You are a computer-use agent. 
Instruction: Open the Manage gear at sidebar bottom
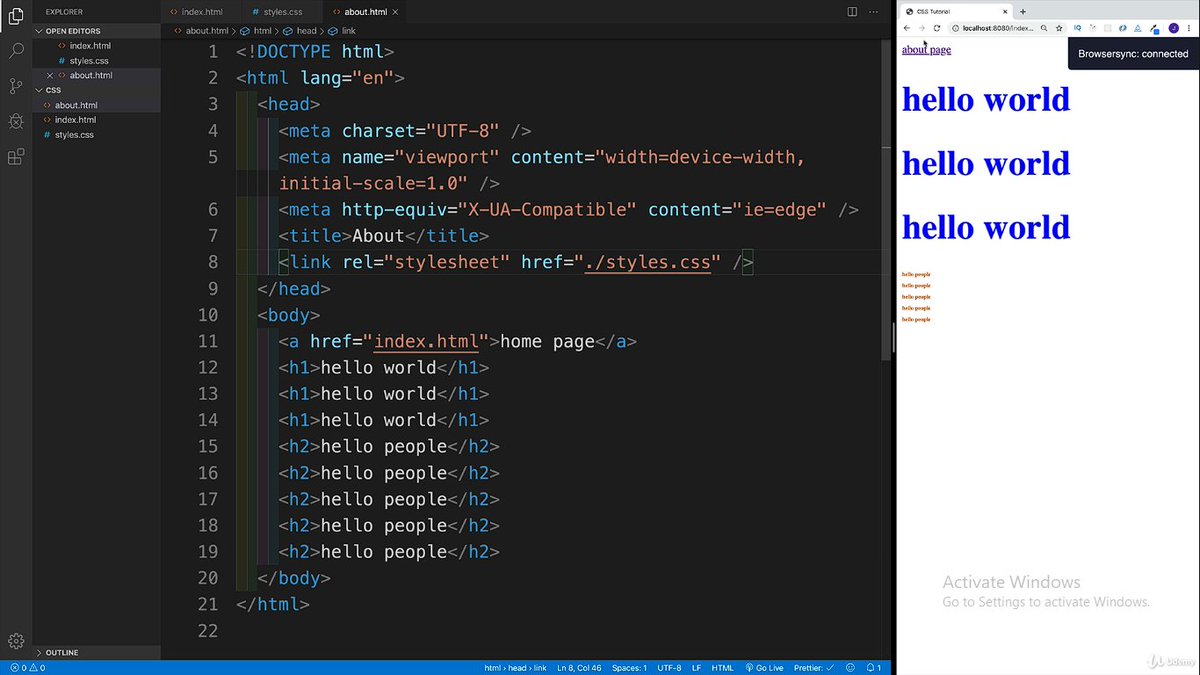pos(16,641)
